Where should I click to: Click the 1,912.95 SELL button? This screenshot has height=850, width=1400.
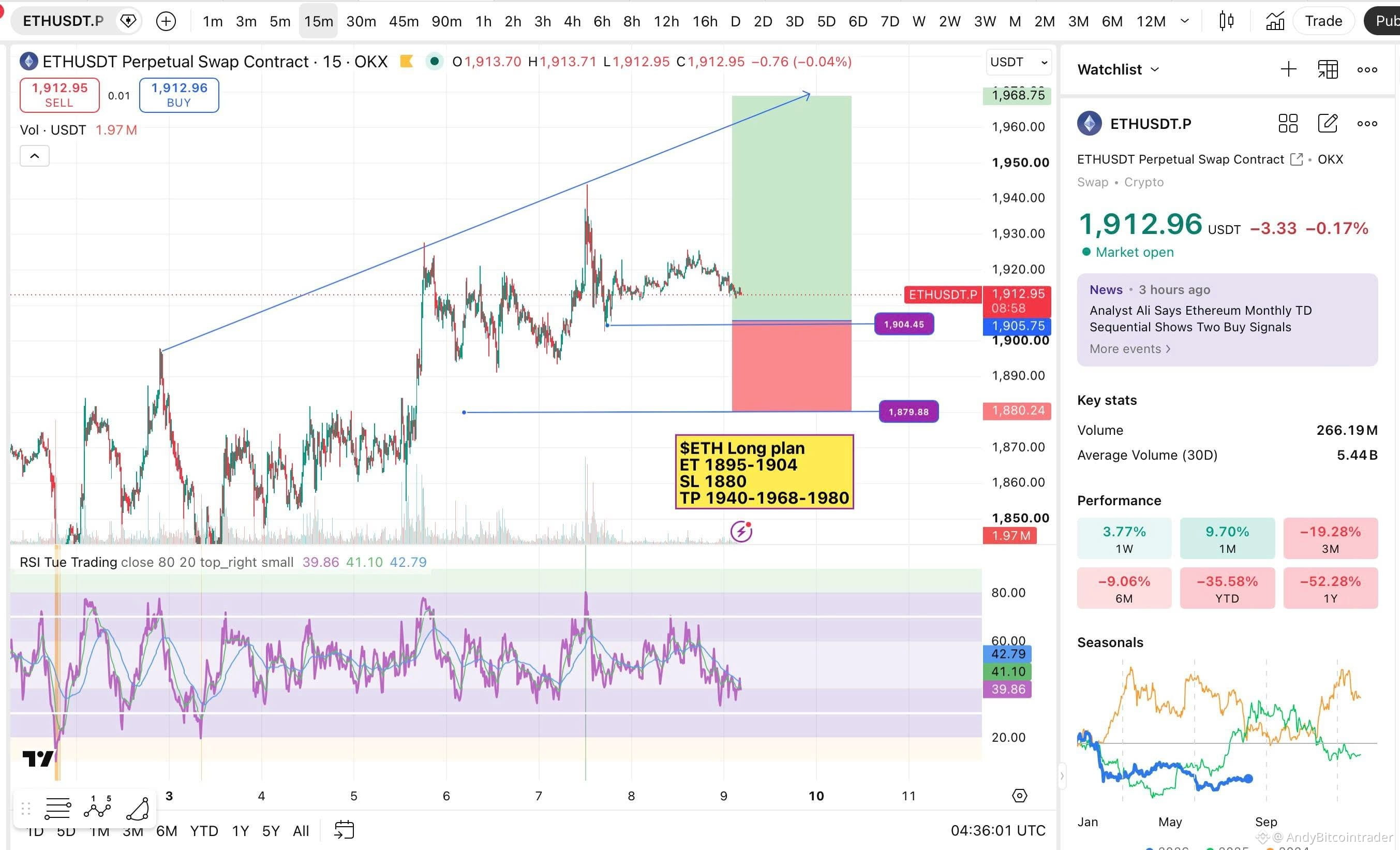[59, 95]
